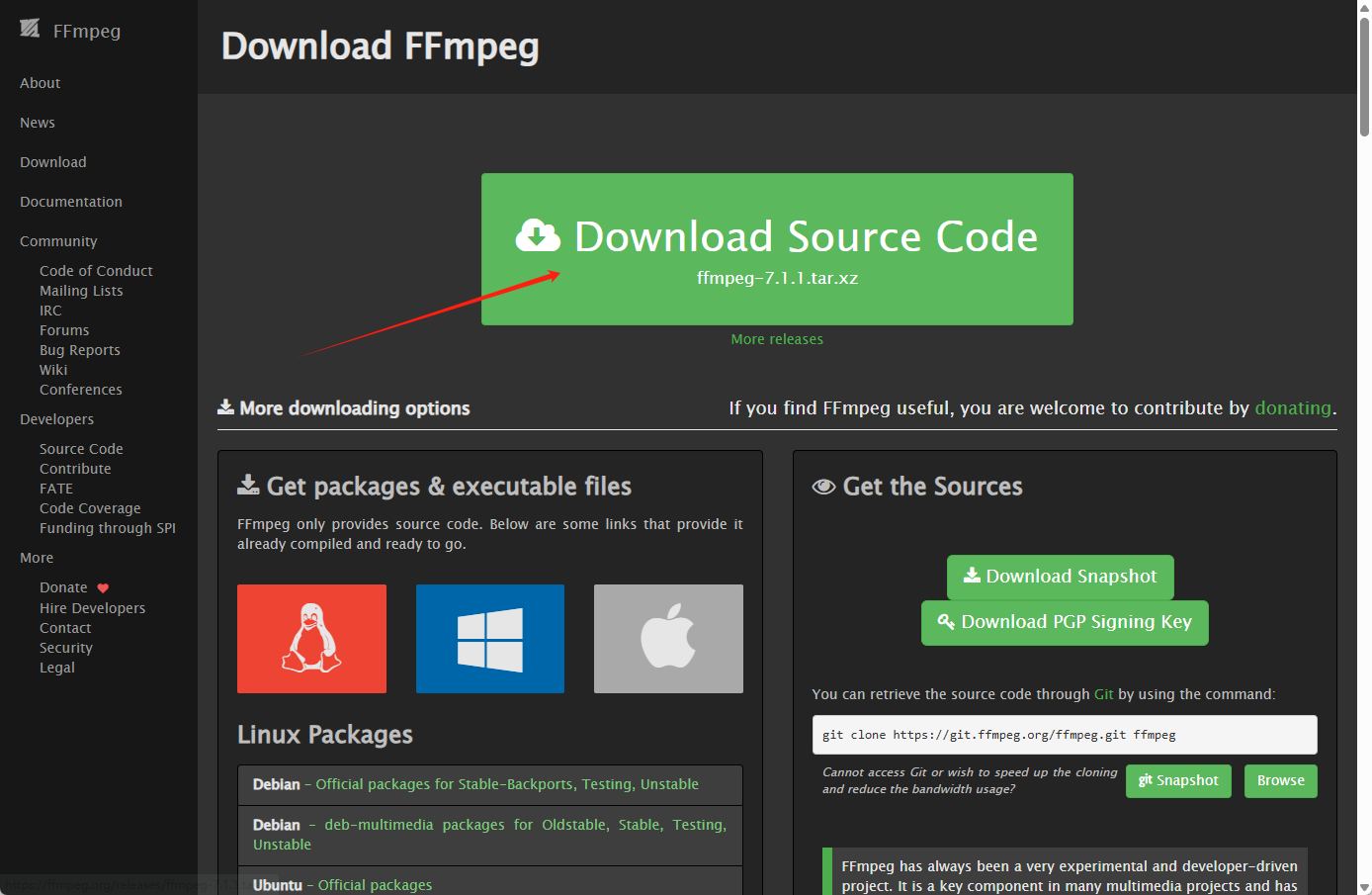Click the git Snapshot button

1178,780
